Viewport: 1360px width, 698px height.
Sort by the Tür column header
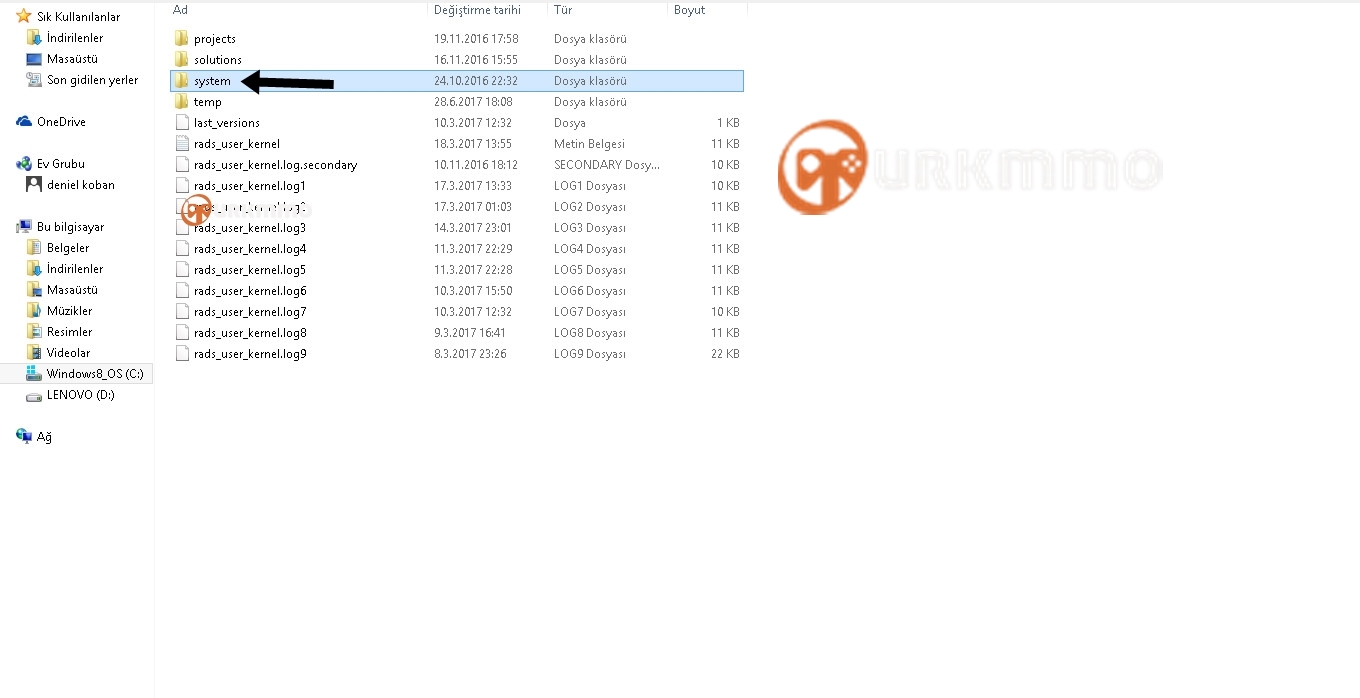tap(608, 9)
